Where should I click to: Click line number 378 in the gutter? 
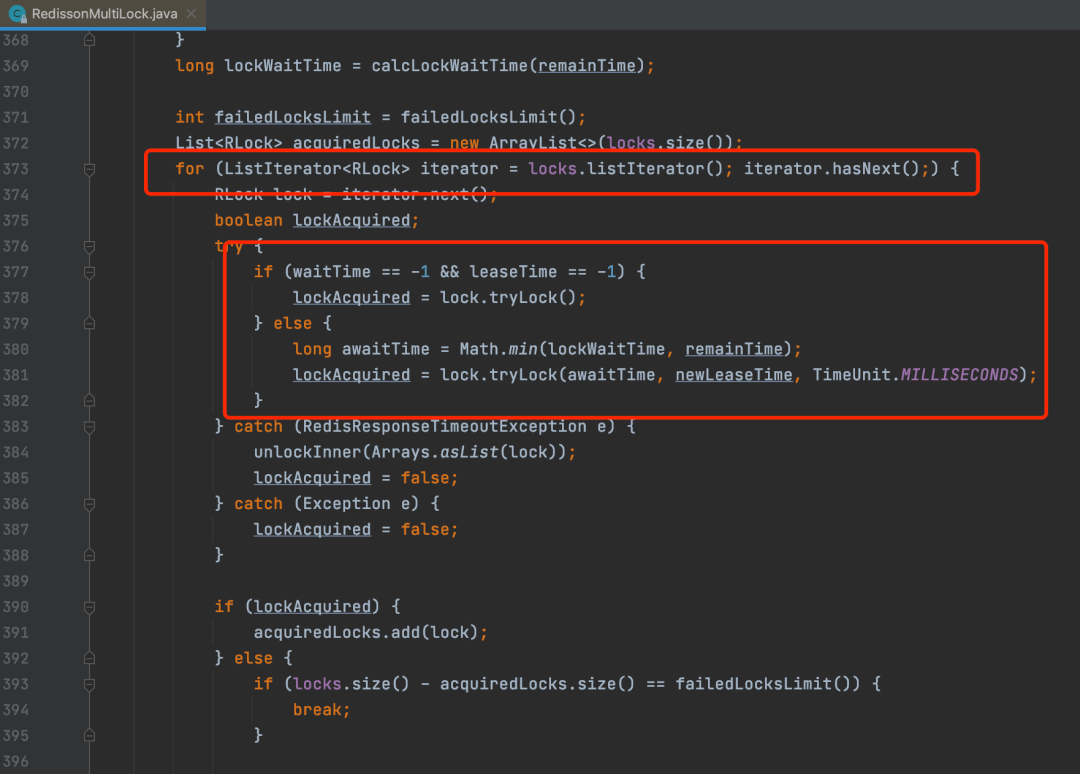[x=16, y=297]
